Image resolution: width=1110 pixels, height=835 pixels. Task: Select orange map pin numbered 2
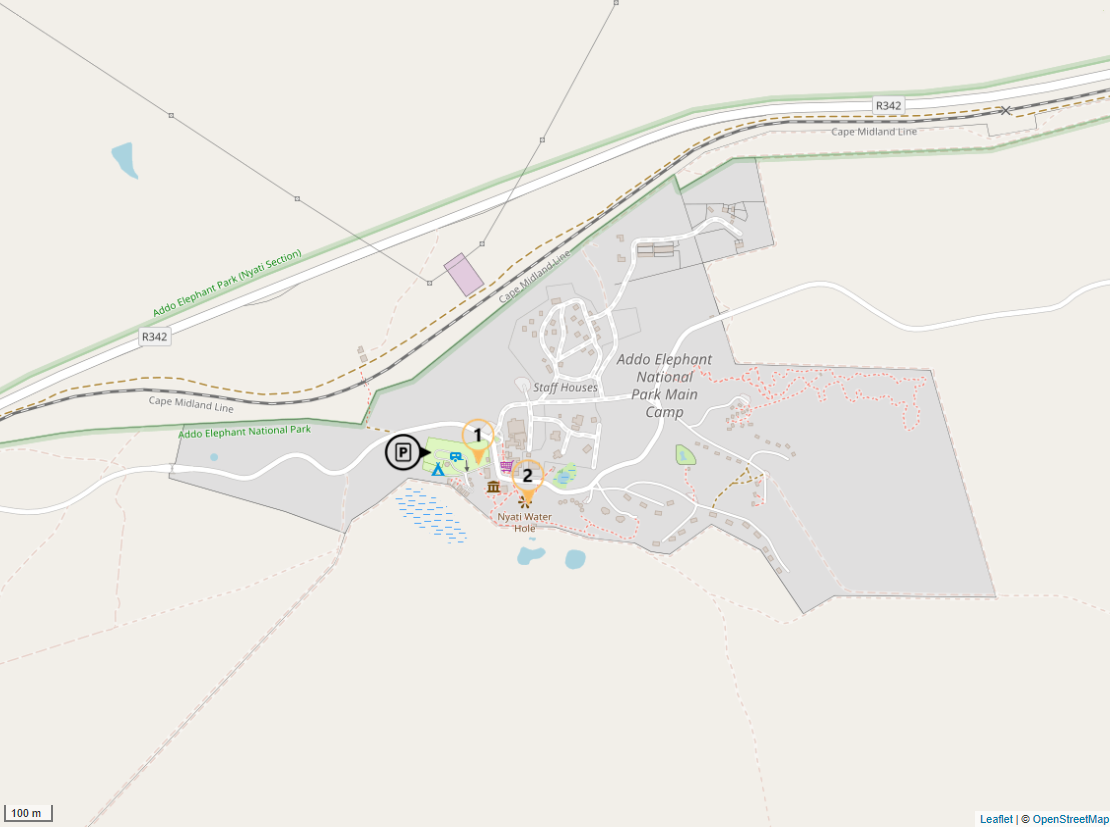(x=527, y=482)
